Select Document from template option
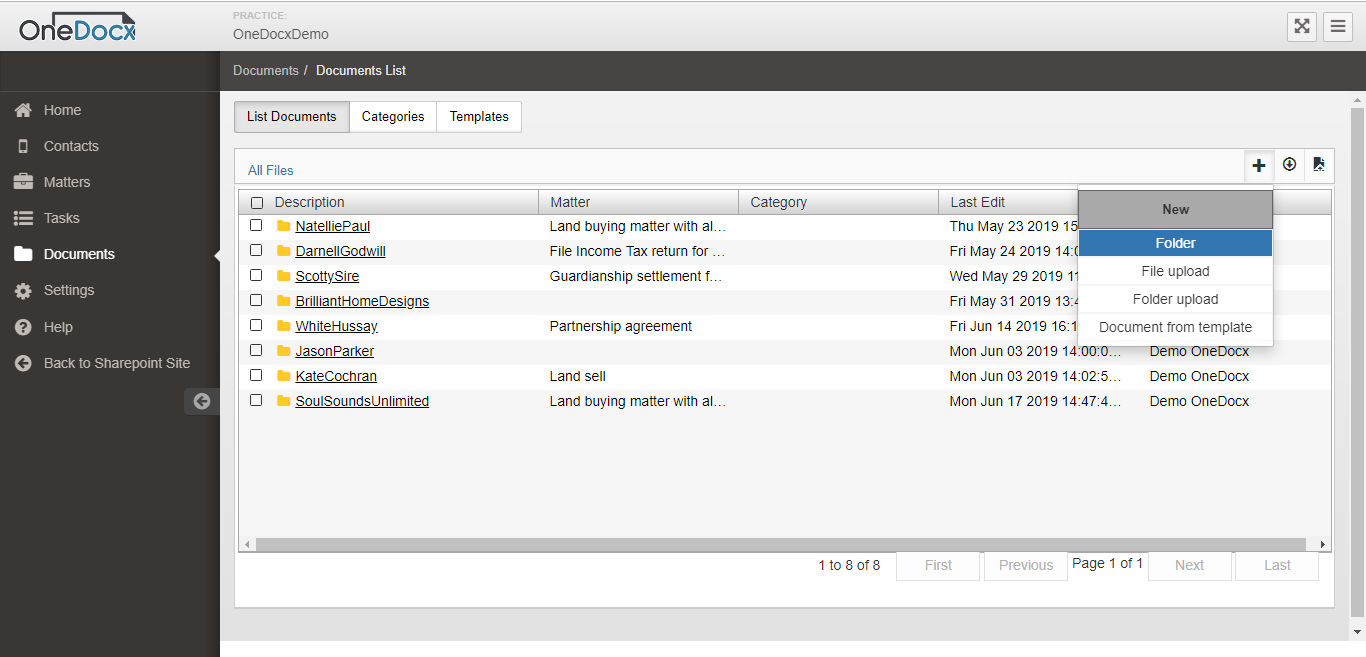This screenshot has height=657, width=1366. (x=1175, y=327)
